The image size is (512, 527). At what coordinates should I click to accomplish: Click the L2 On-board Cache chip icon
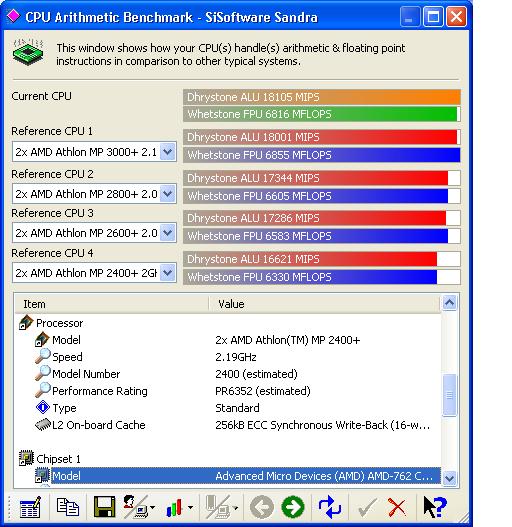tap(43, 424)
